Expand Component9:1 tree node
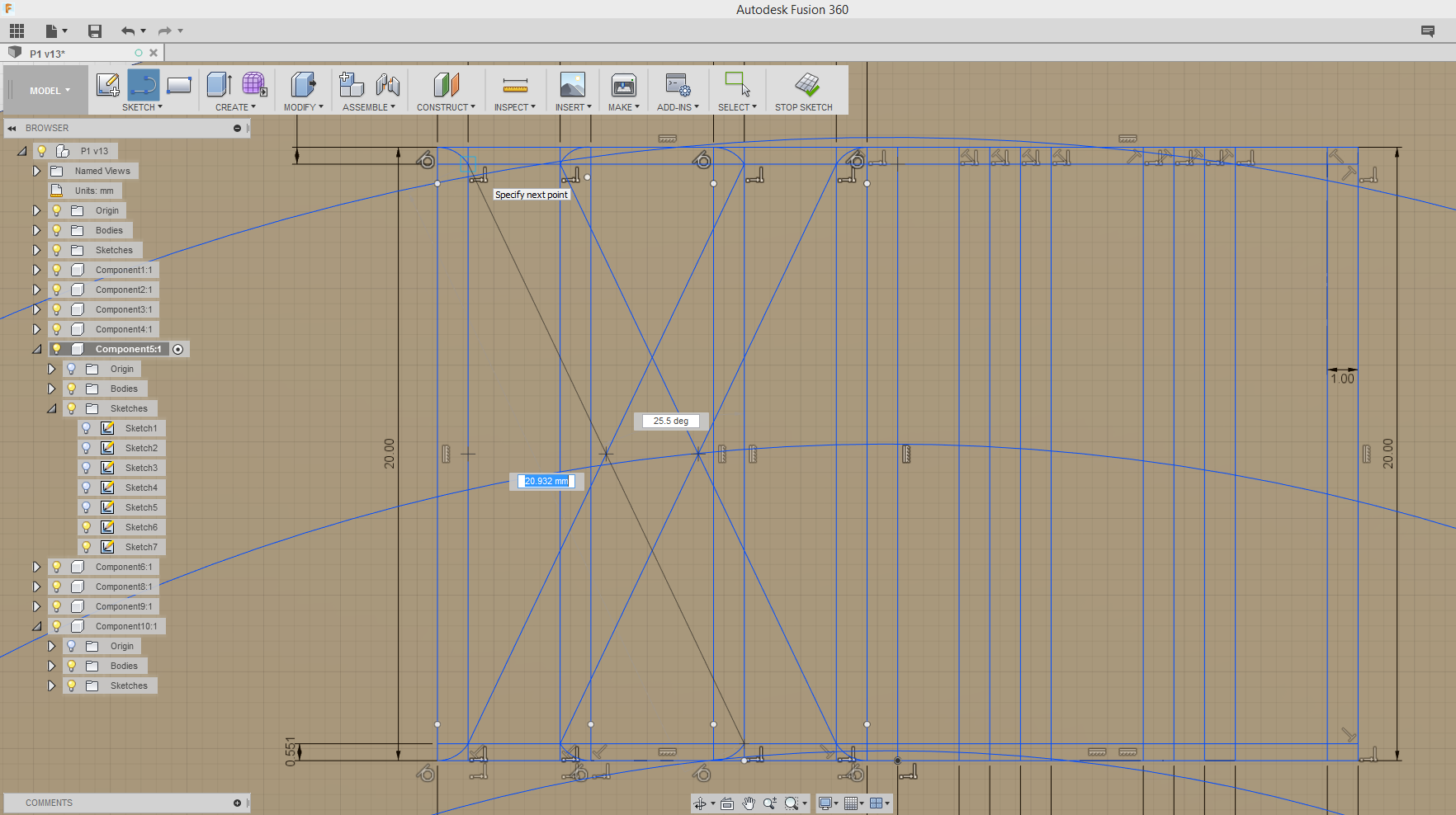Screen dimensions: 1456x815 (x=36, y=606)
